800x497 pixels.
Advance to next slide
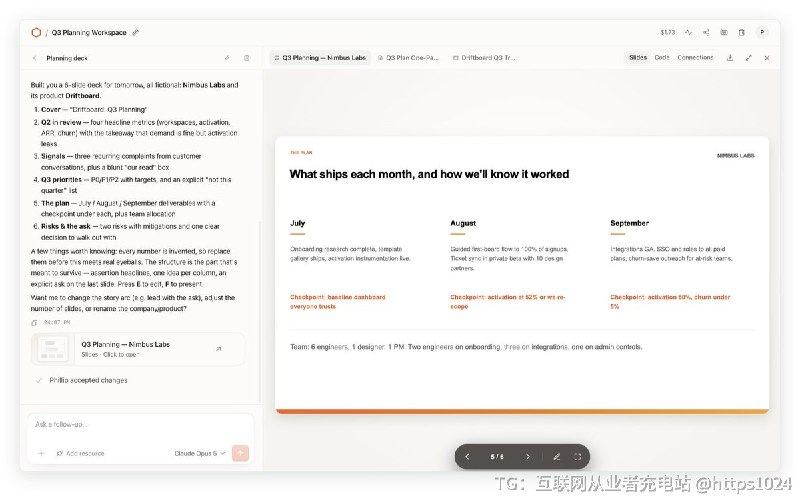click(528, 457)
